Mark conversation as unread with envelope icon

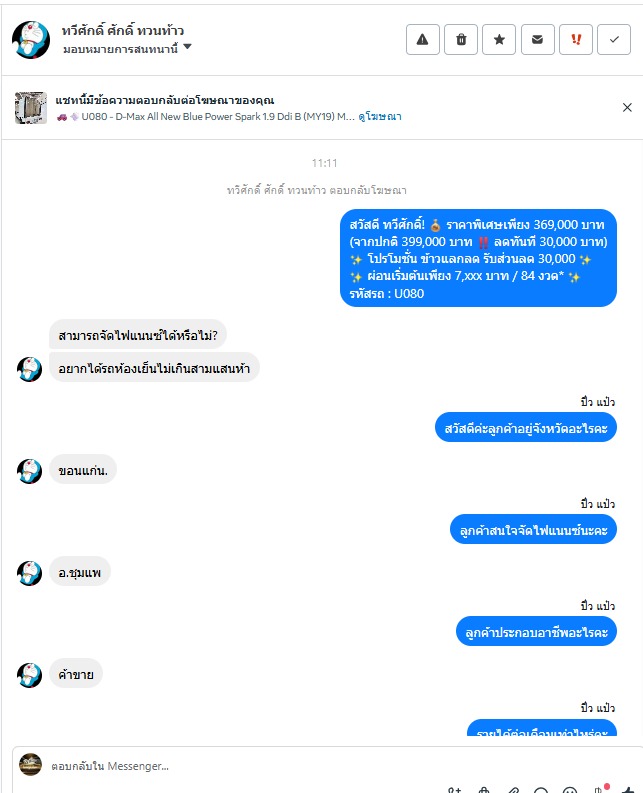537,39
